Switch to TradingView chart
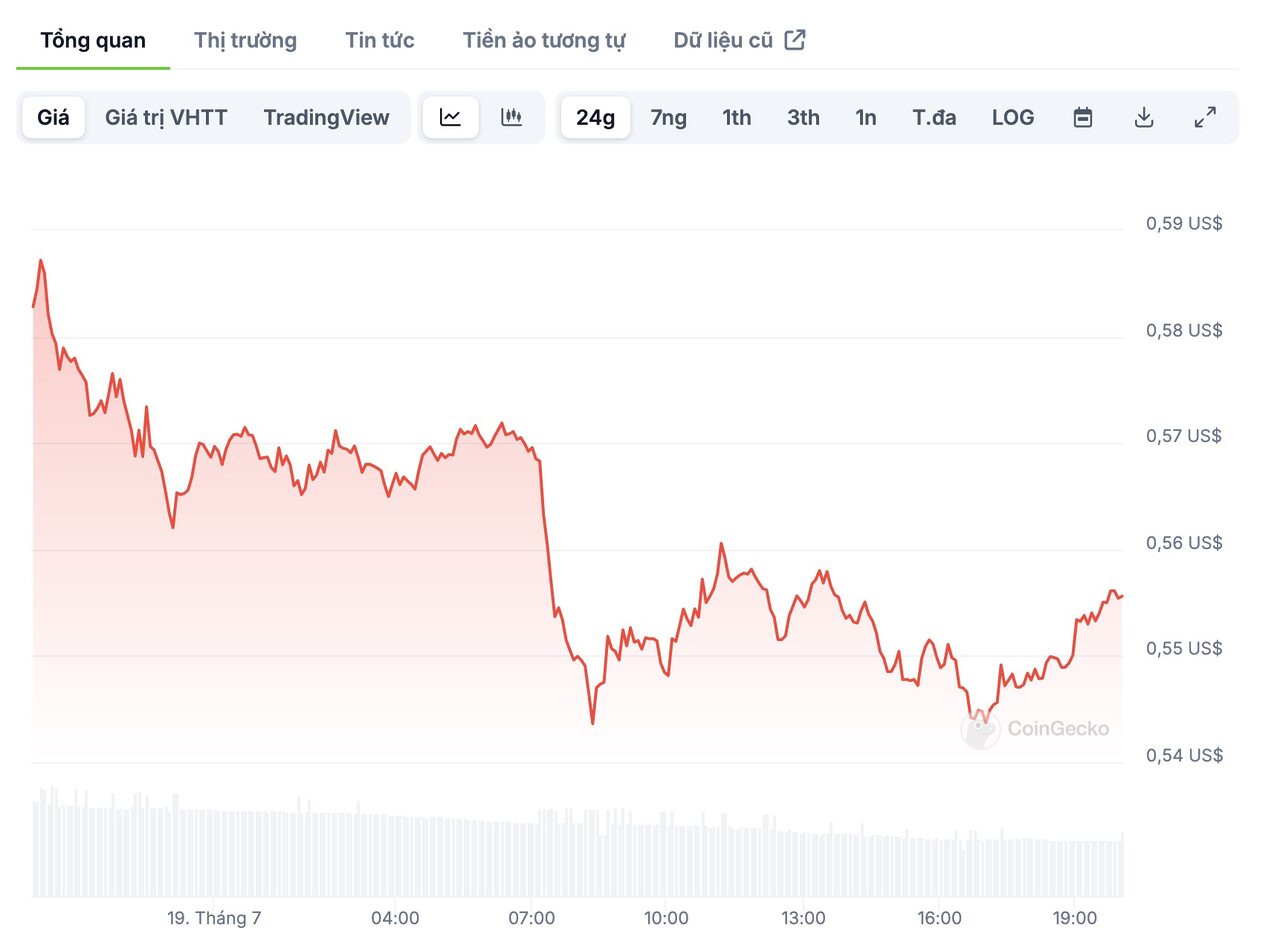This screenshot has width=1280, height=951. (326, 117)
